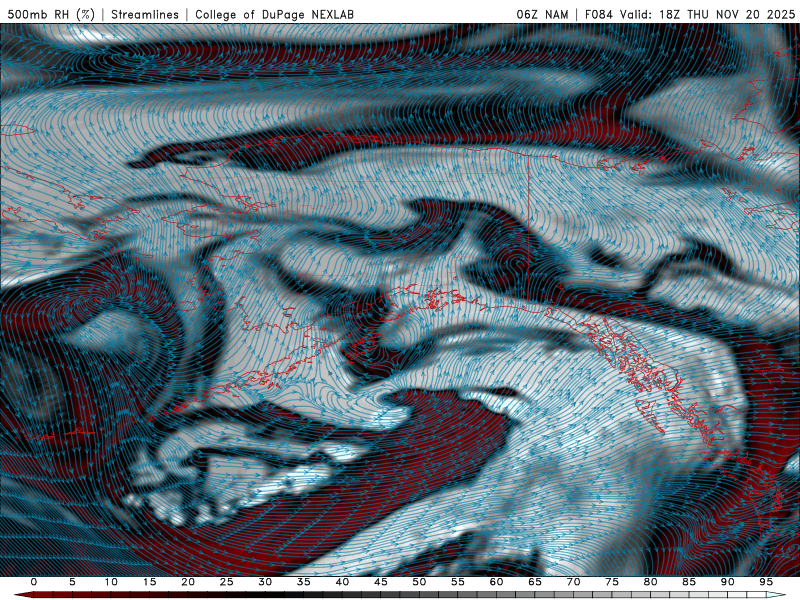The height and width of the screenshot is (600, 800).
Task: Click the 'F084' forecast hour text
Action: (598, 14)
